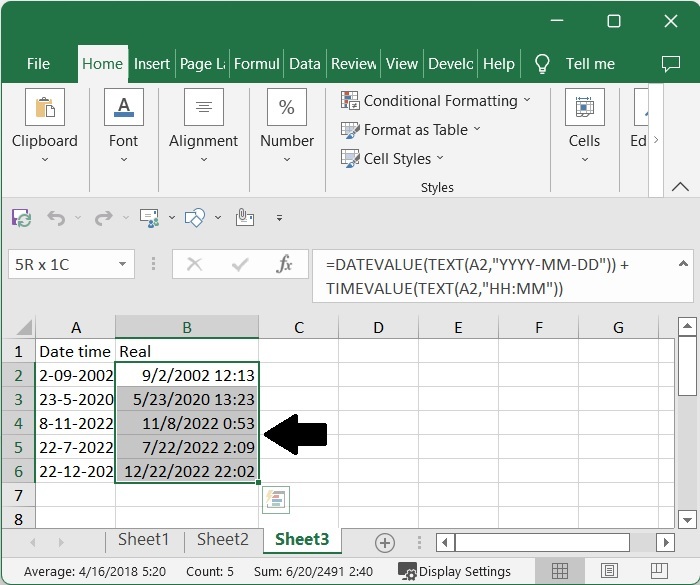Screen dimensions: 700x585
Task: Switch to Sheet1 tab
Action: coord(144,540)
